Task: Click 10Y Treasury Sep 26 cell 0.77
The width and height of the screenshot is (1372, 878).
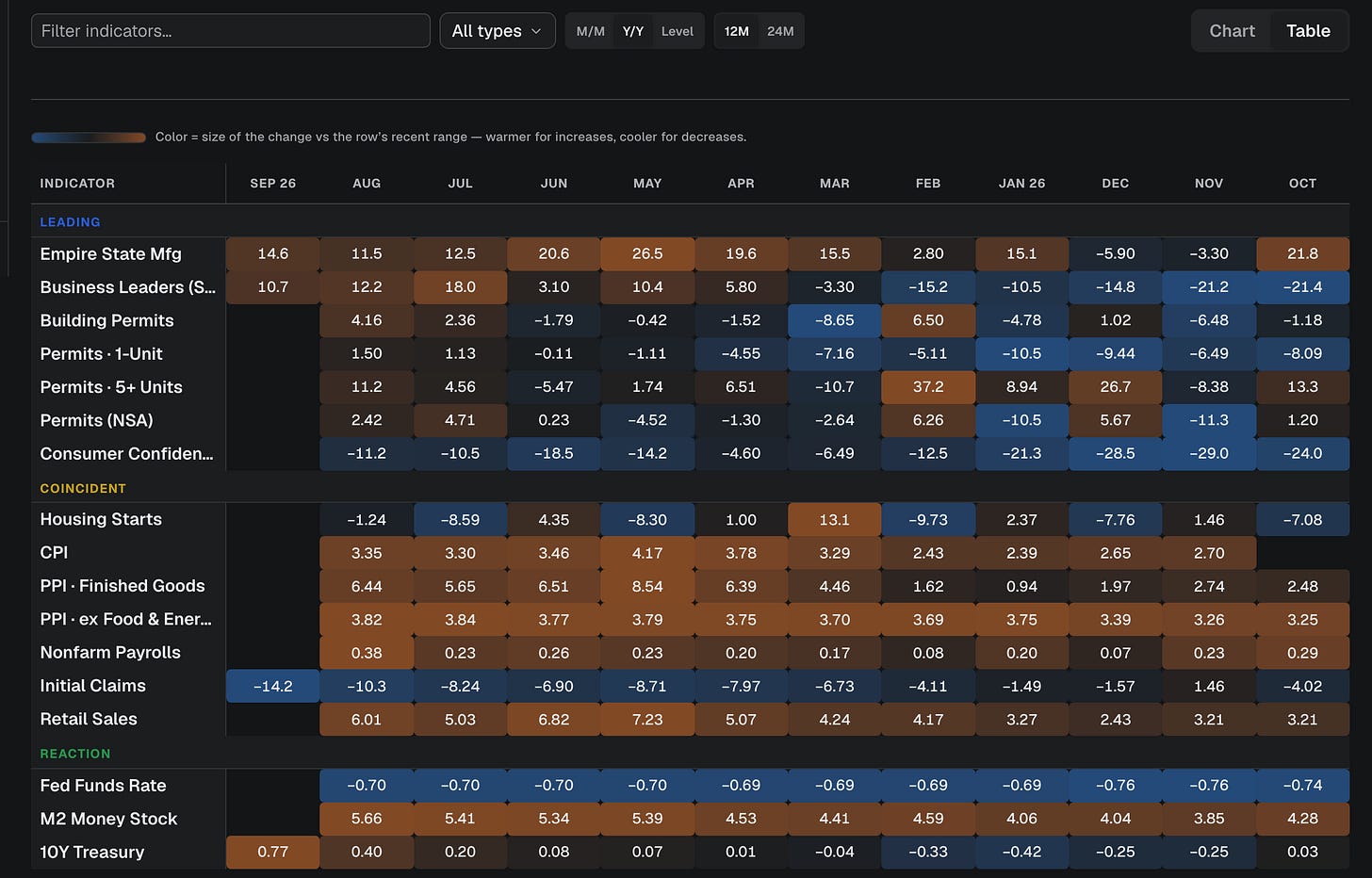Action: tap(273, 853)
